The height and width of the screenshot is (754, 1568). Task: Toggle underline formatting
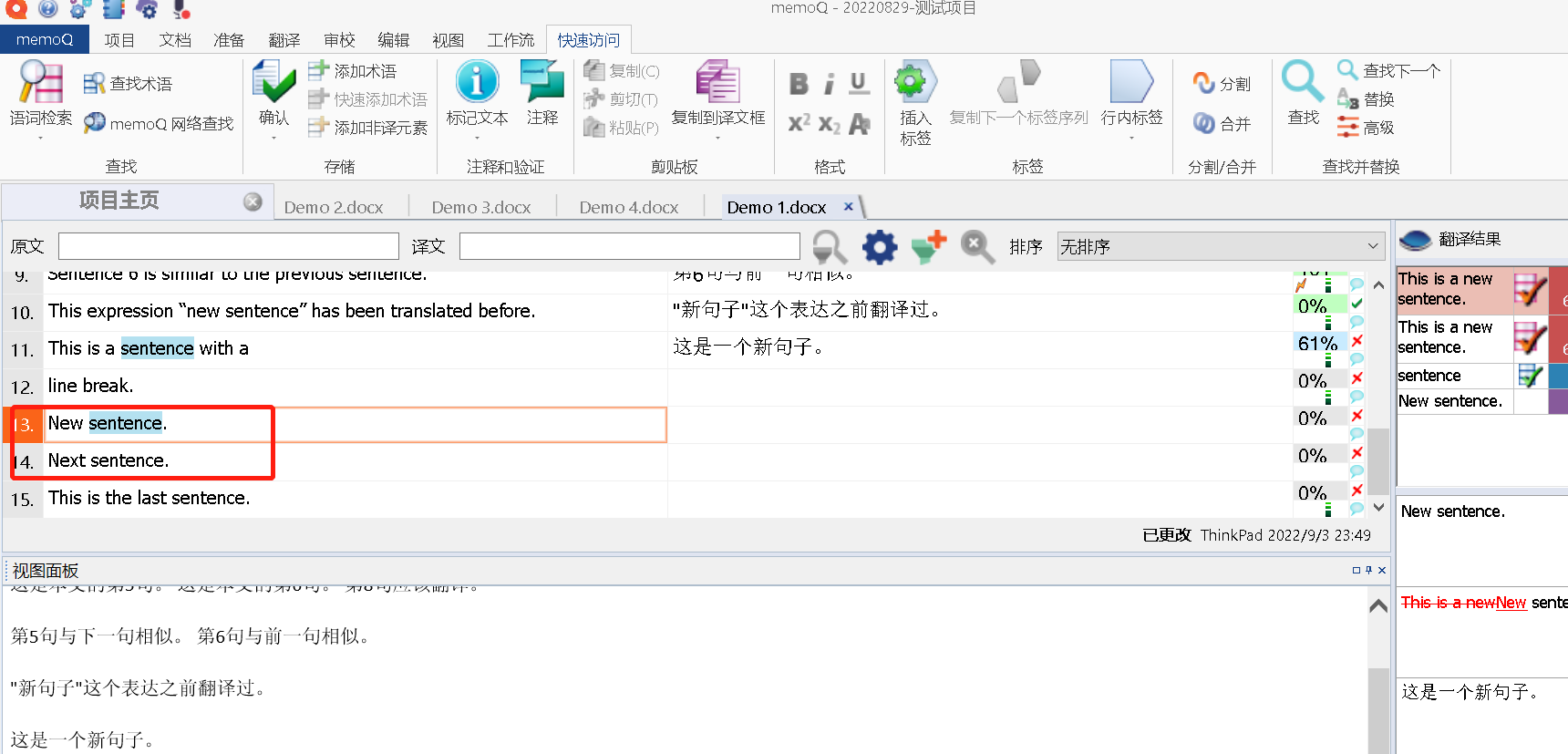(859, 84)
